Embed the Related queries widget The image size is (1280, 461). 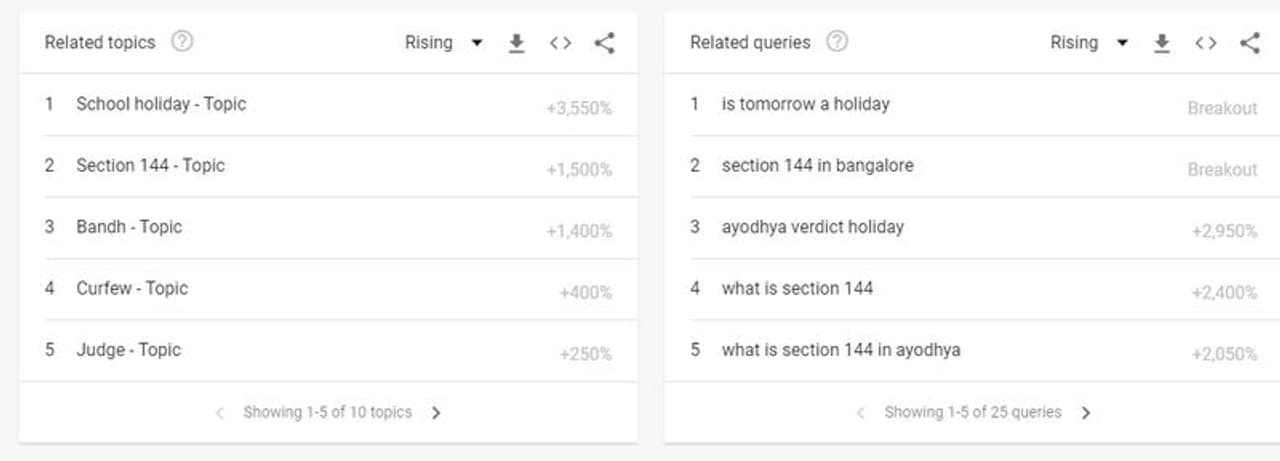(1205, 43)
